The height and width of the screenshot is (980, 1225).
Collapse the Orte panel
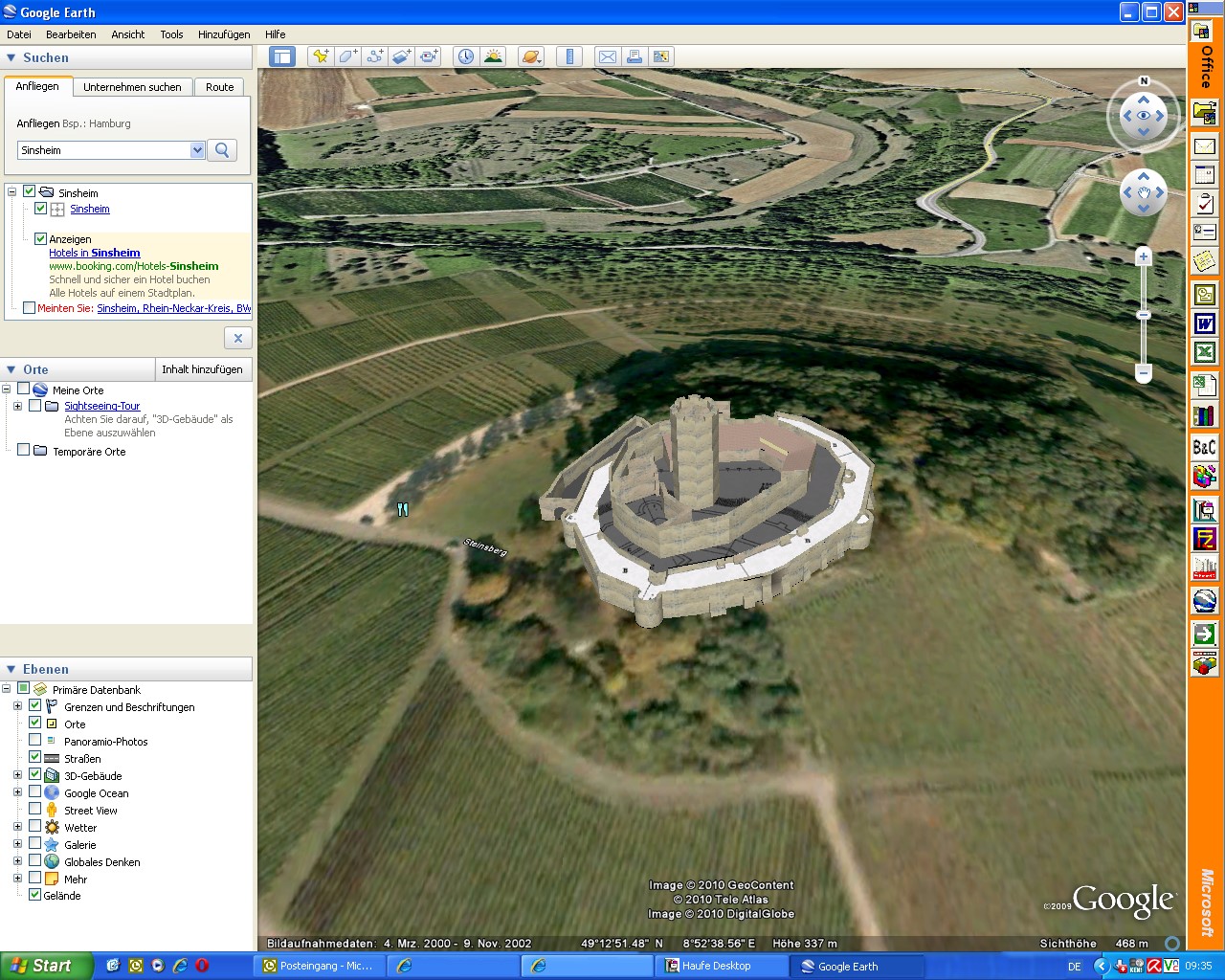[x=11, y=369]
